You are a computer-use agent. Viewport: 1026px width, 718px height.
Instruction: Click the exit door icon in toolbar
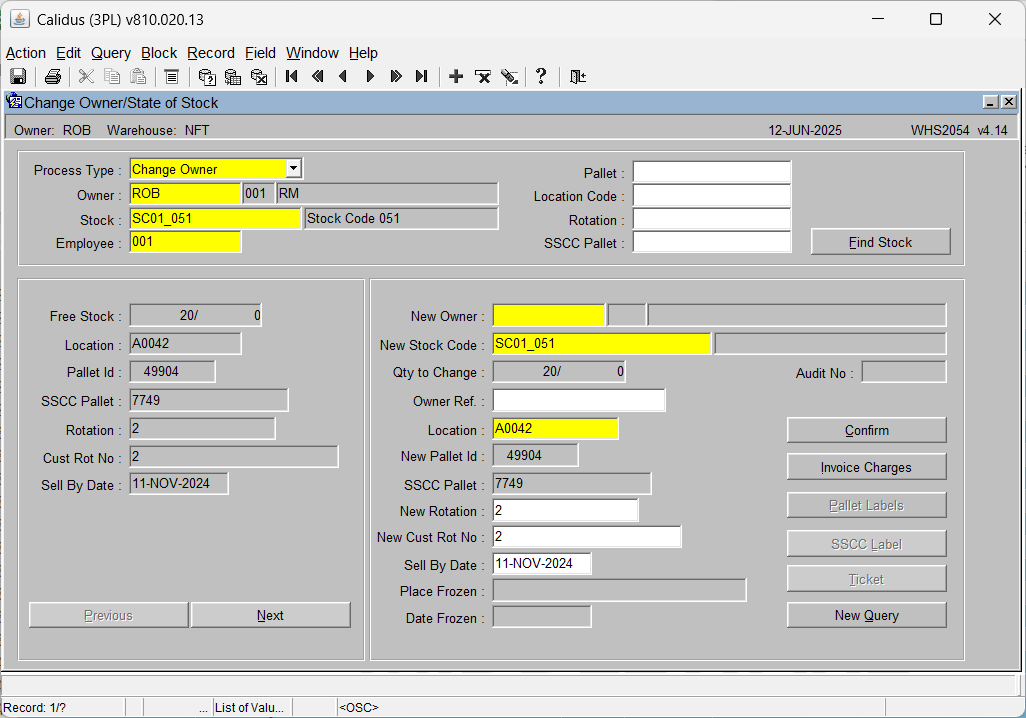click(577, 77)
